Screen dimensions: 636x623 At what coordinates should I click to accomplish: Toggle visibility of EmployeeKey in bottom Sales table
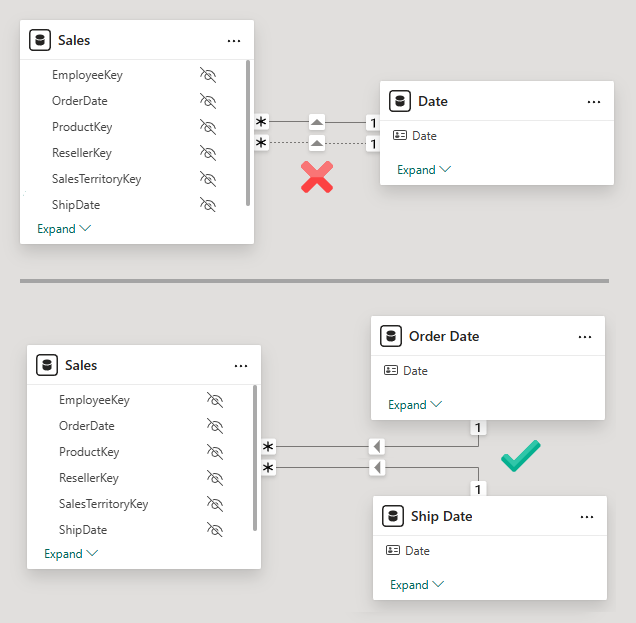tap(215, 400)
